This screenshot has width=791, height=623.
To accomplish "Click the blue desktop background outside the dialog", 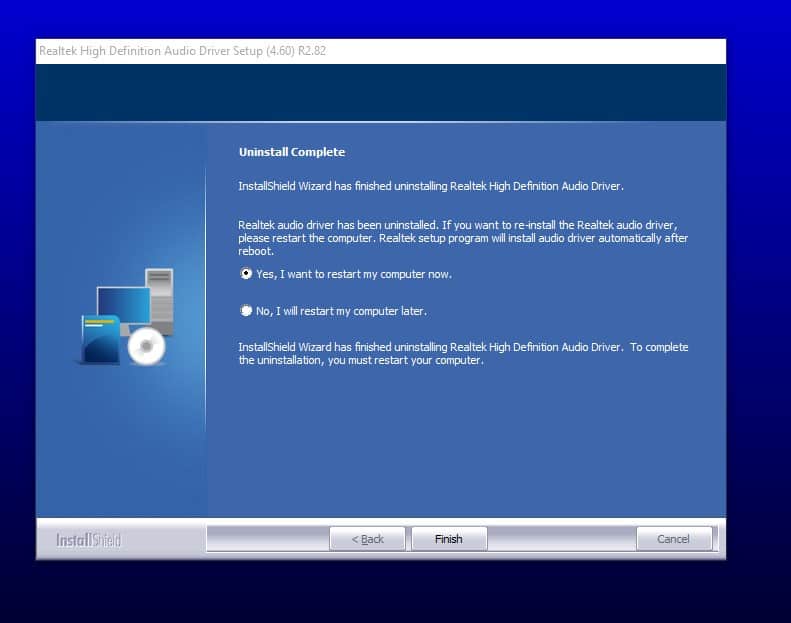I will [758, 300].
